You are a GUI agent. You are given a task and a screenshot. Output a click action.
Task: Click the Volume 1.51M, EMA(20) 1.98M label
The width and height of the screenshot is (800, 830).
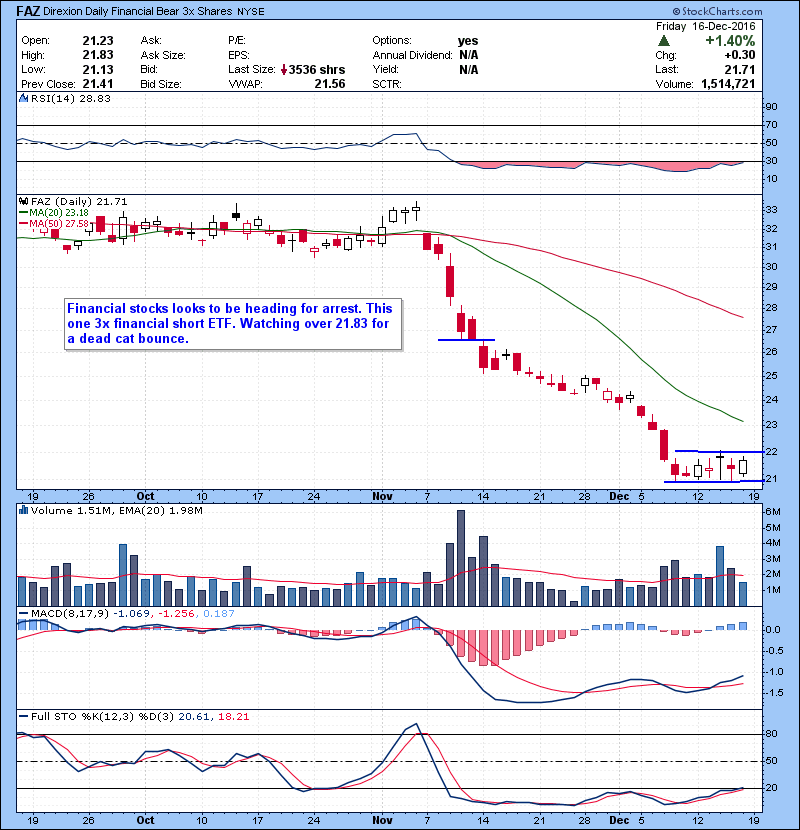(116, 510)
